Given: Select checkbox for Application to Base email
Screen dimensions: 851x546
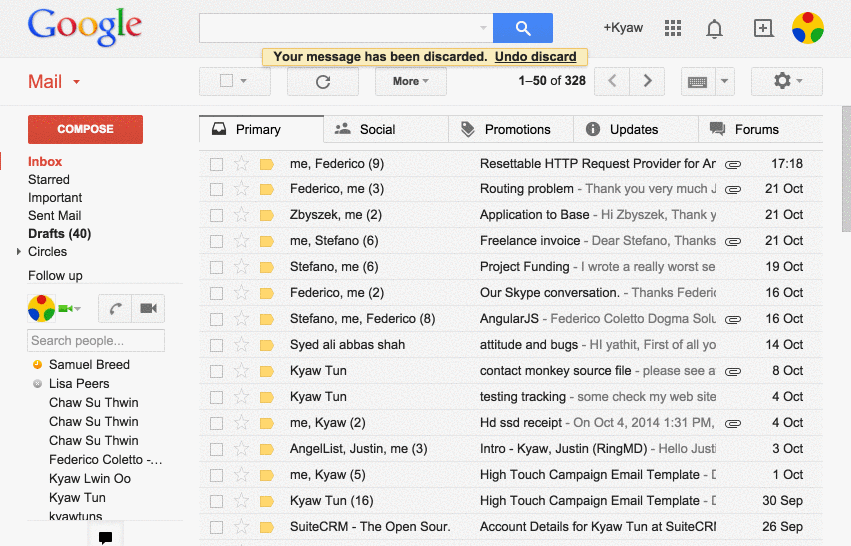Looking at the screenshot, I should pyautogui.click(x=217, y=215).
